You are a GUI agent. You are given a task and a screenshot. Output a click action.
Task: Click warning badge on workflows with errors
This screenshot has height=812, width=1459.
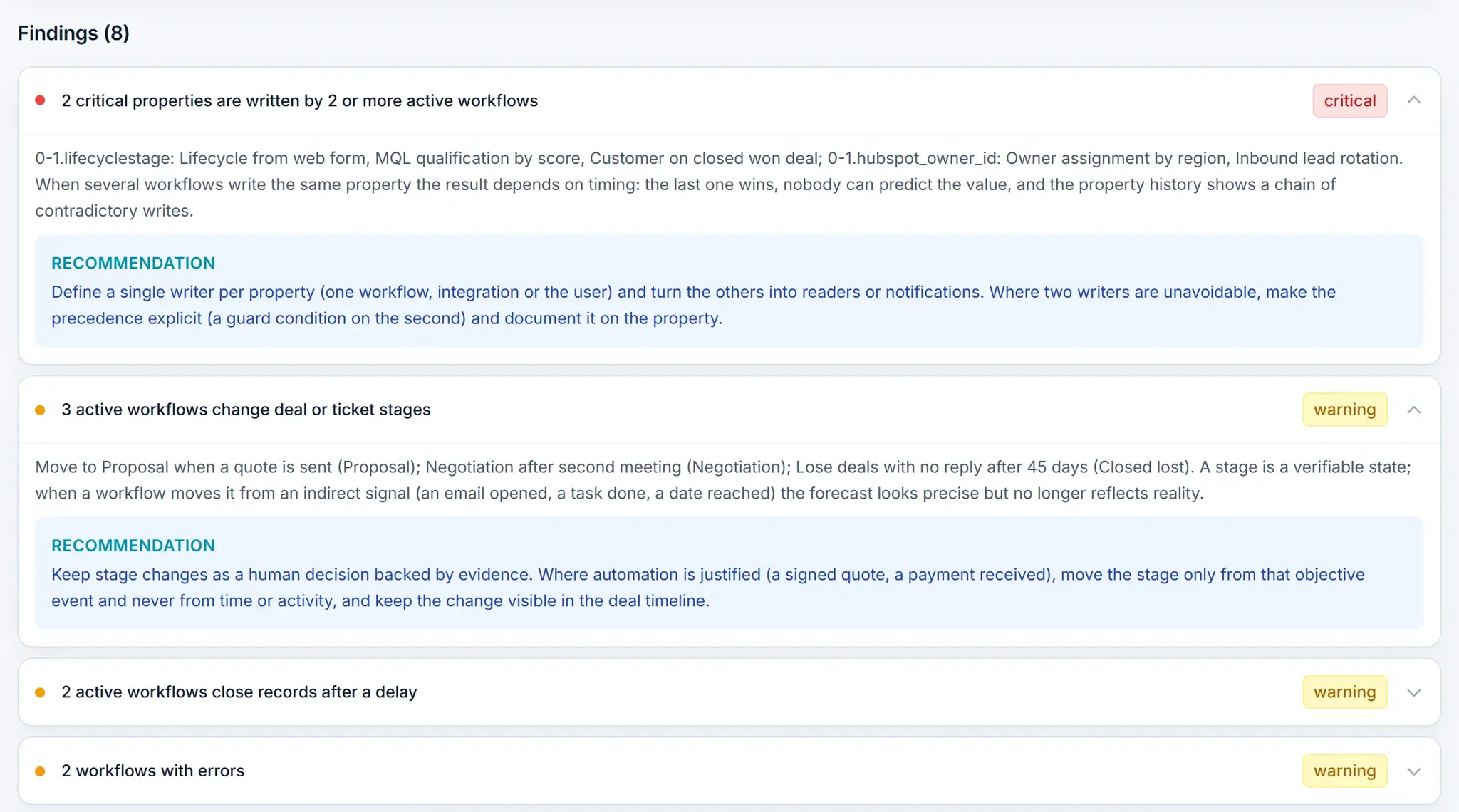coord(1344,771)
